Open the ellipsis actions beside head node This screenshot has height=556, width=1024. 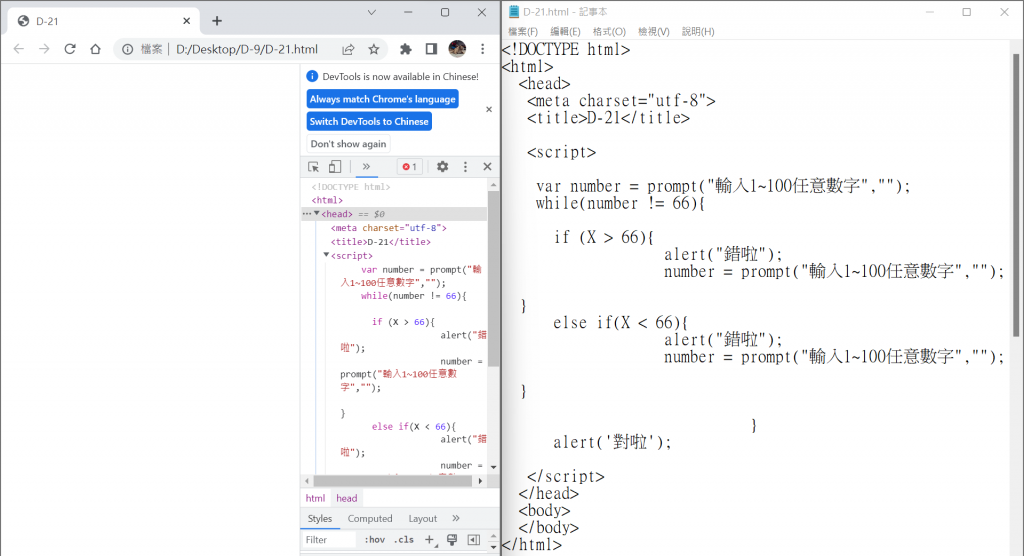click(306, 214)
